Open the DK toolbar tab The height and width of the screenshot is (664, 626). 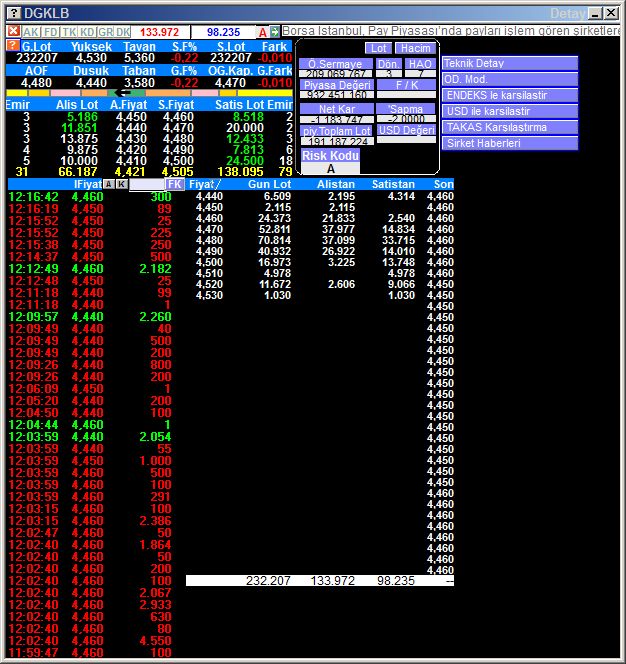pyautogui.click(x=122, y=32)
